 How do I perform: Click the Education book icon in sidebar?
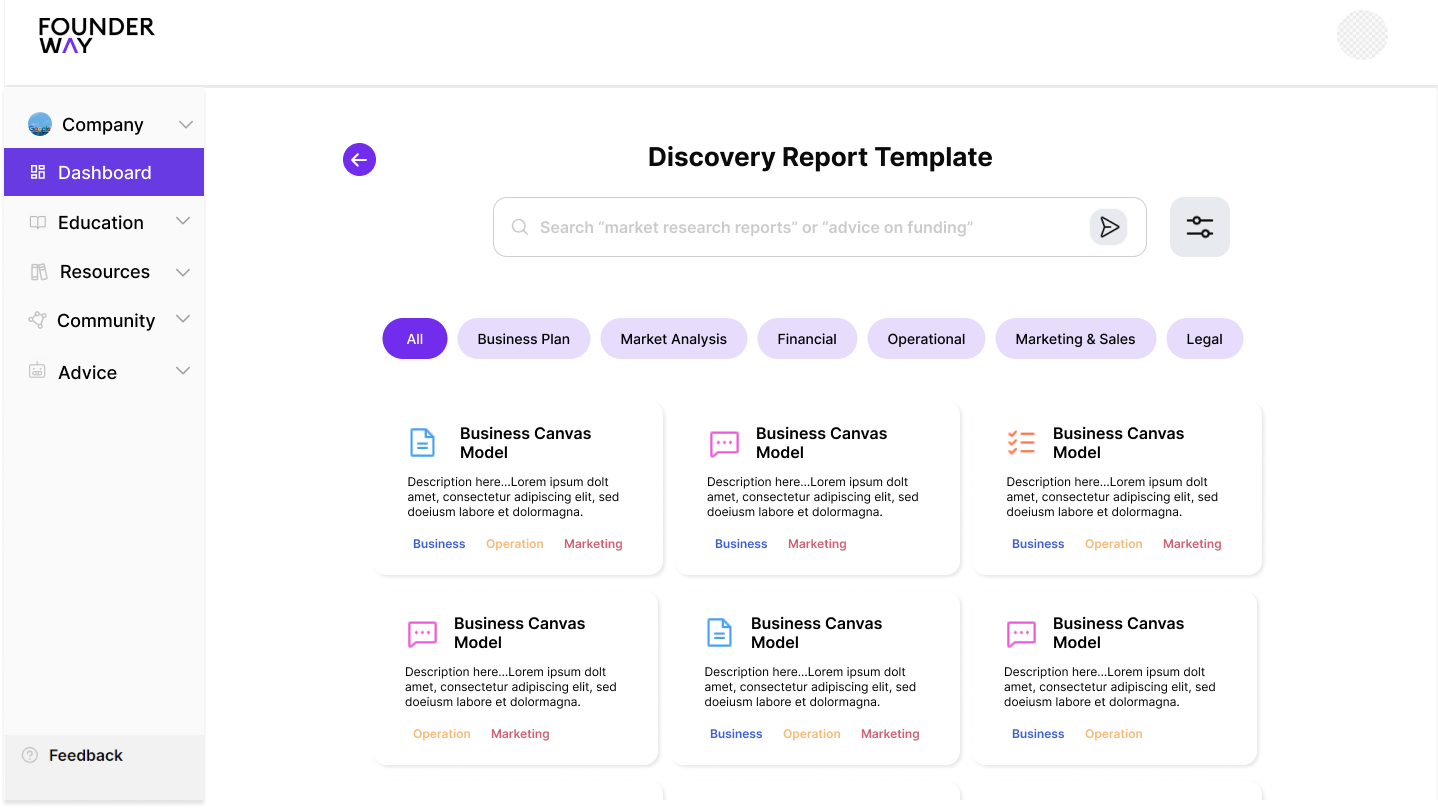38,223
